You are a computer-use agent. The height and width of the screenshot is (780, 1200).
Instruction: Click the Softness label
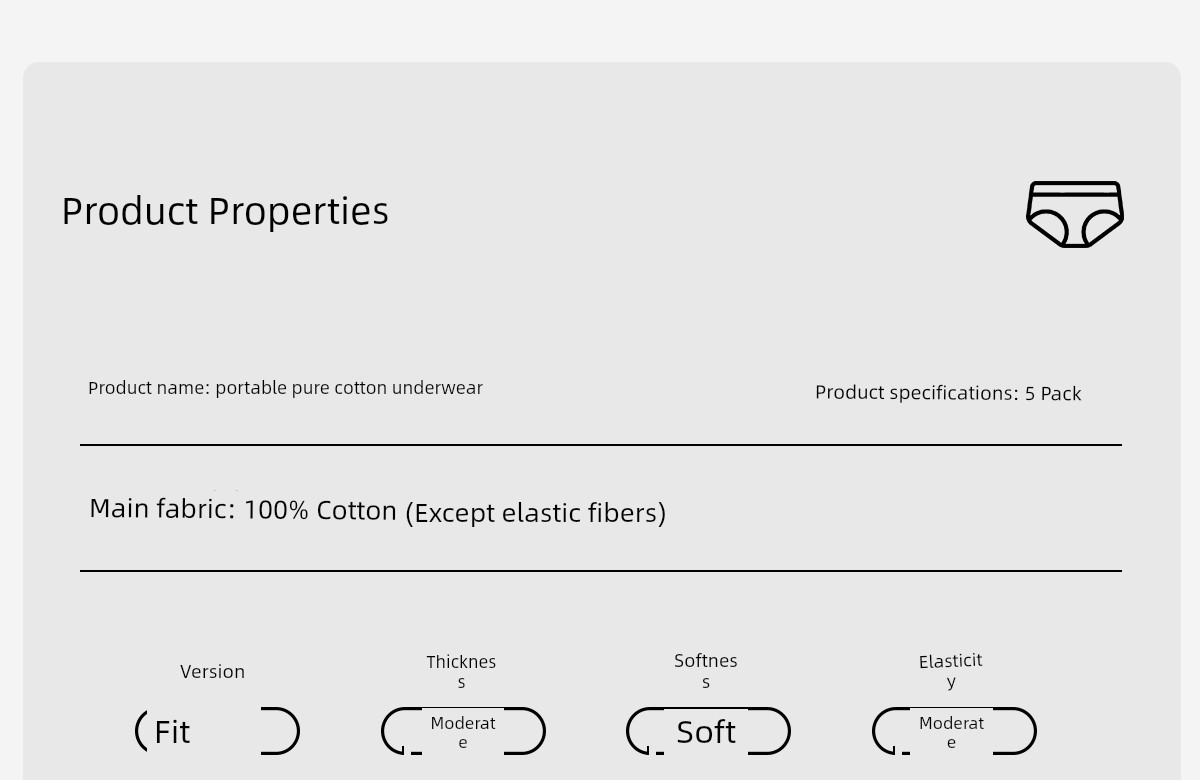[706, 671]
